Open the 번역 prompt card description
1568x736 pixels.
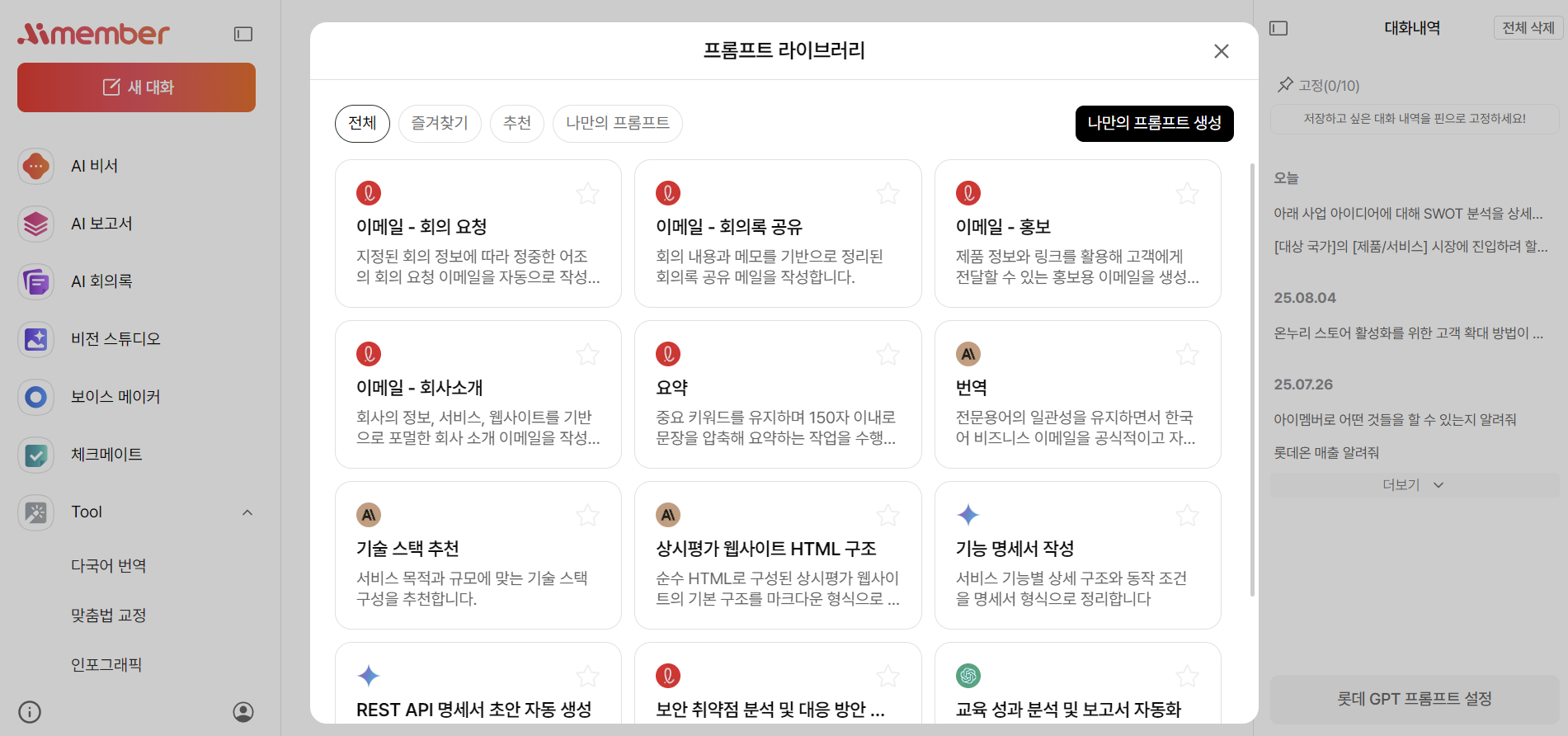1075,427
